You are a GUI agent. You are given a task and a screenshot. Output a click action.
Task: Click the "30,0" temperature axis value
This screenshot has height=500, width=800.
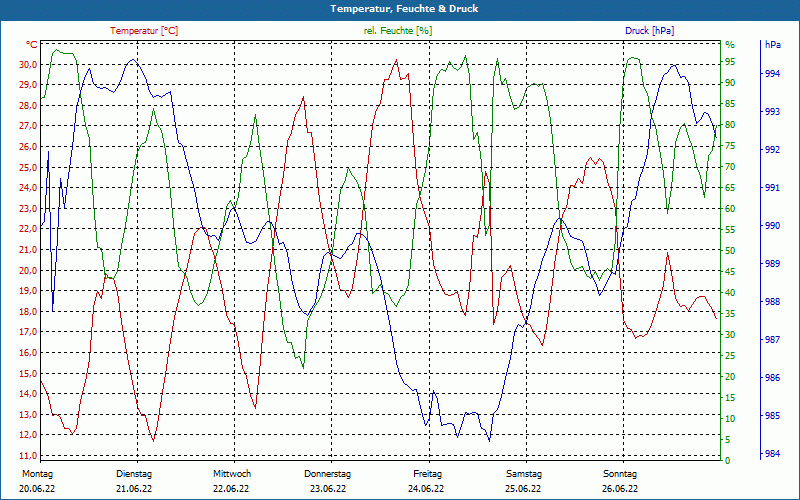[28, 64]
